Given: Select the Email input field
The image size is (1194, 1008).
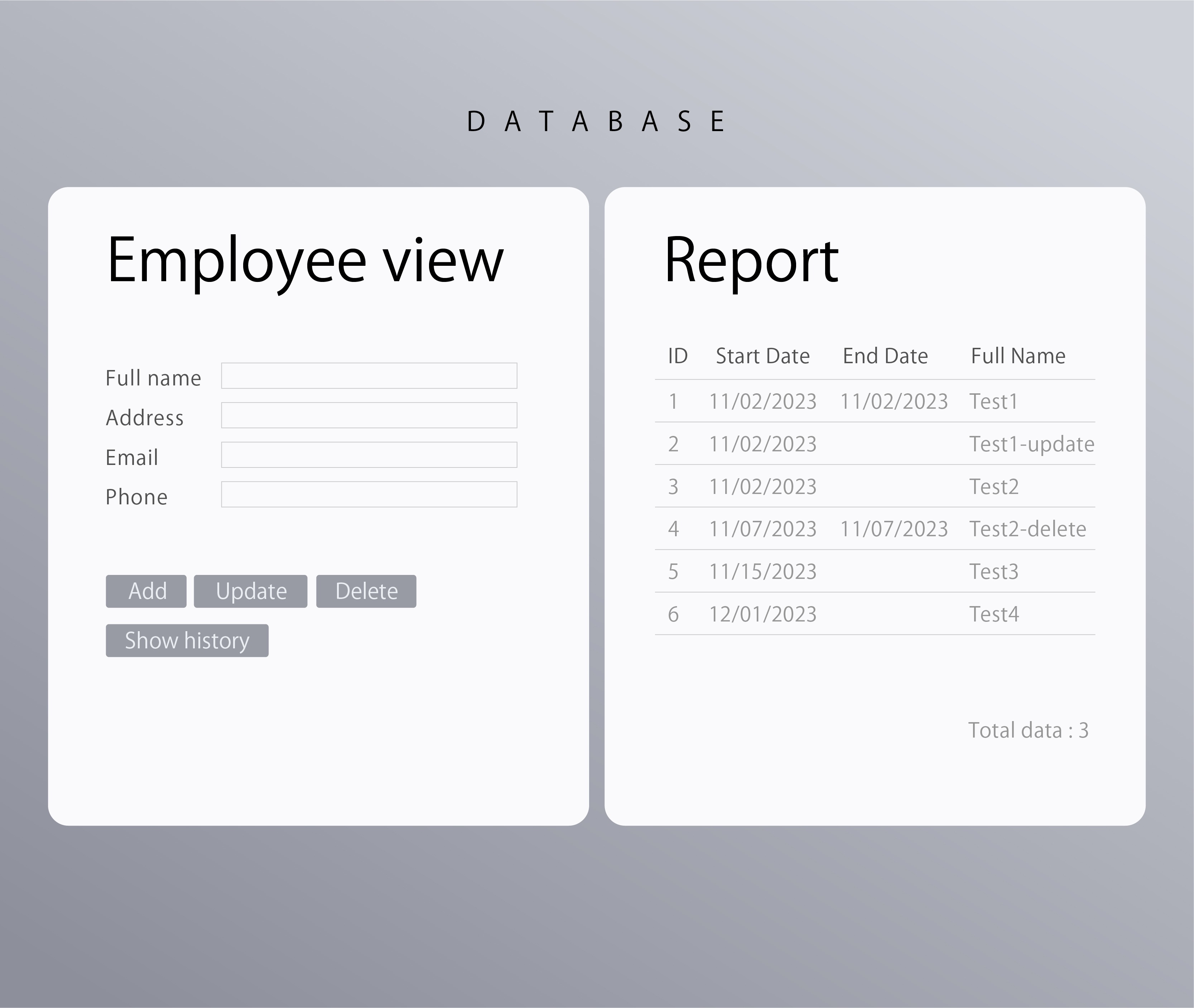Looking at the screenshot, I should (x=369, y=455).
